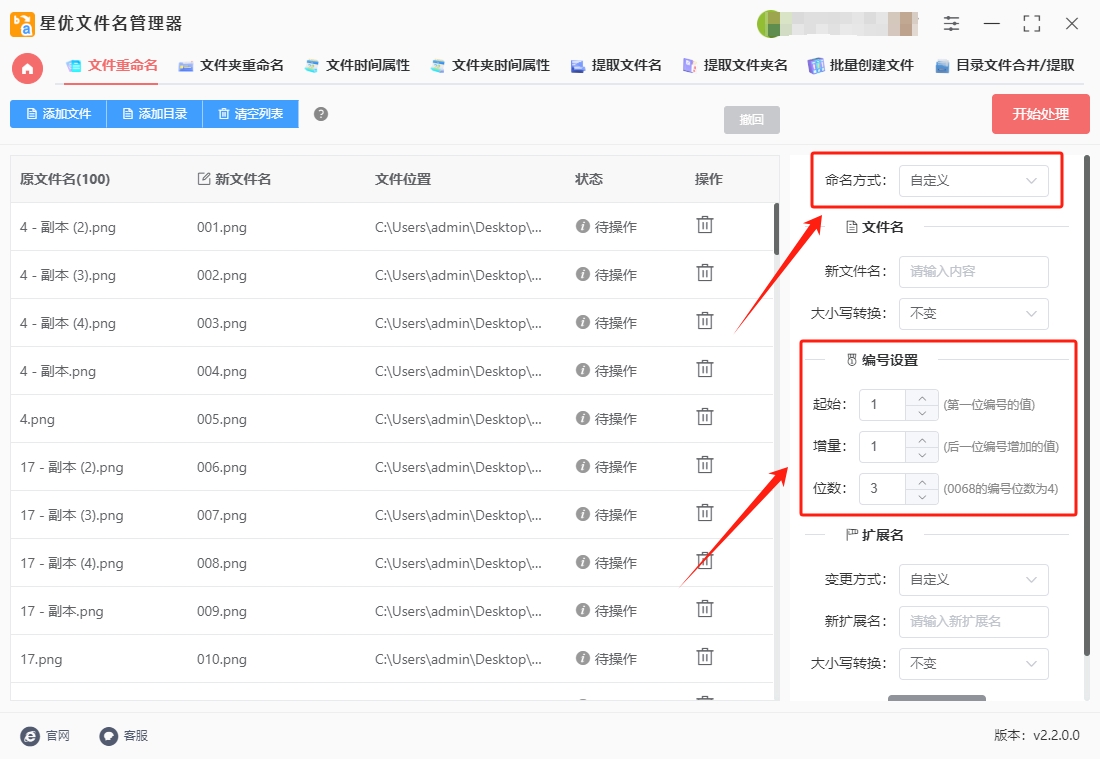Click status info icon for 005.png row

[582, 418]
